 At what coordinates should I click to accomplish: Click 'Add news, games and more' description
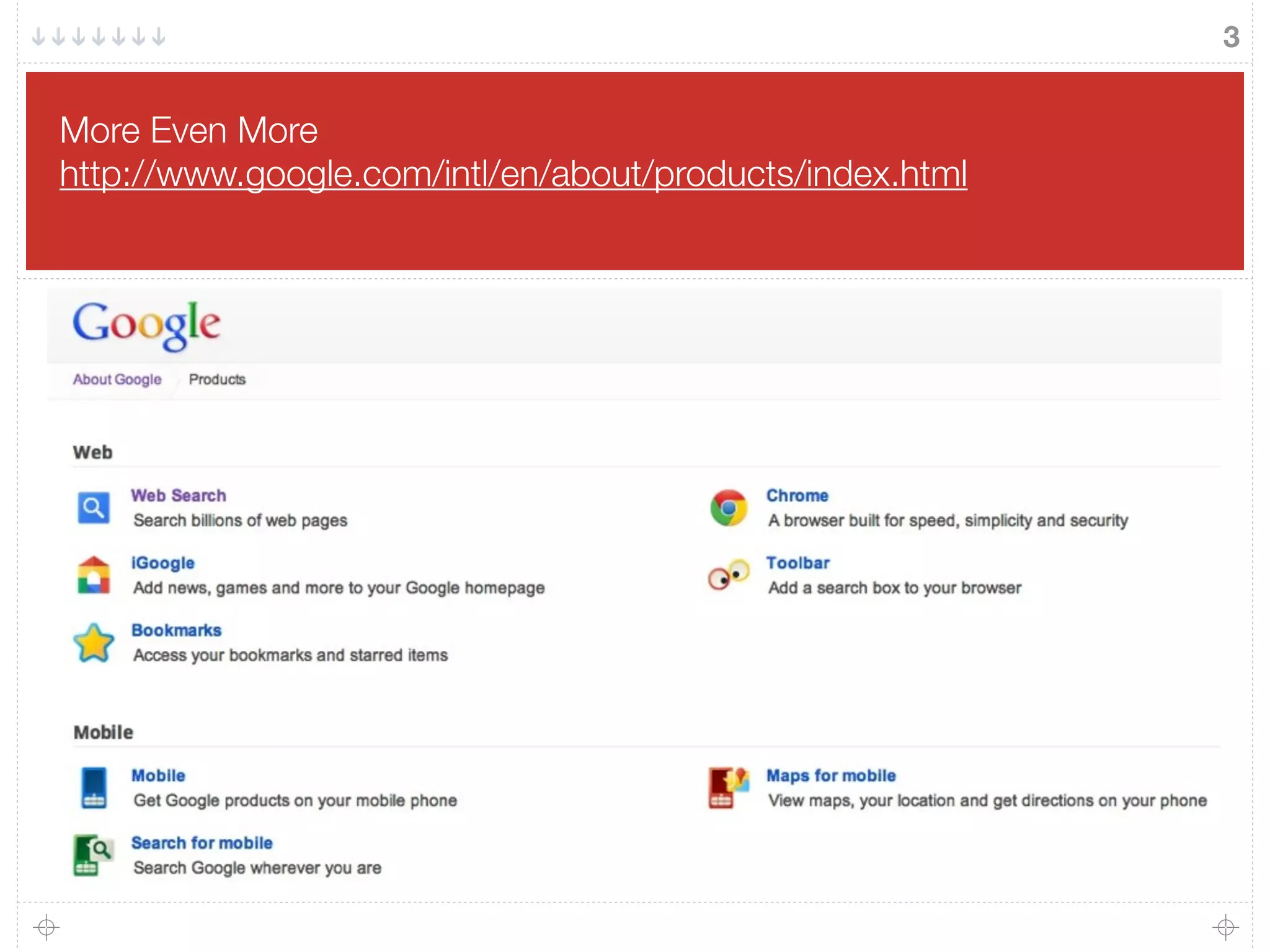click(339, 588)
